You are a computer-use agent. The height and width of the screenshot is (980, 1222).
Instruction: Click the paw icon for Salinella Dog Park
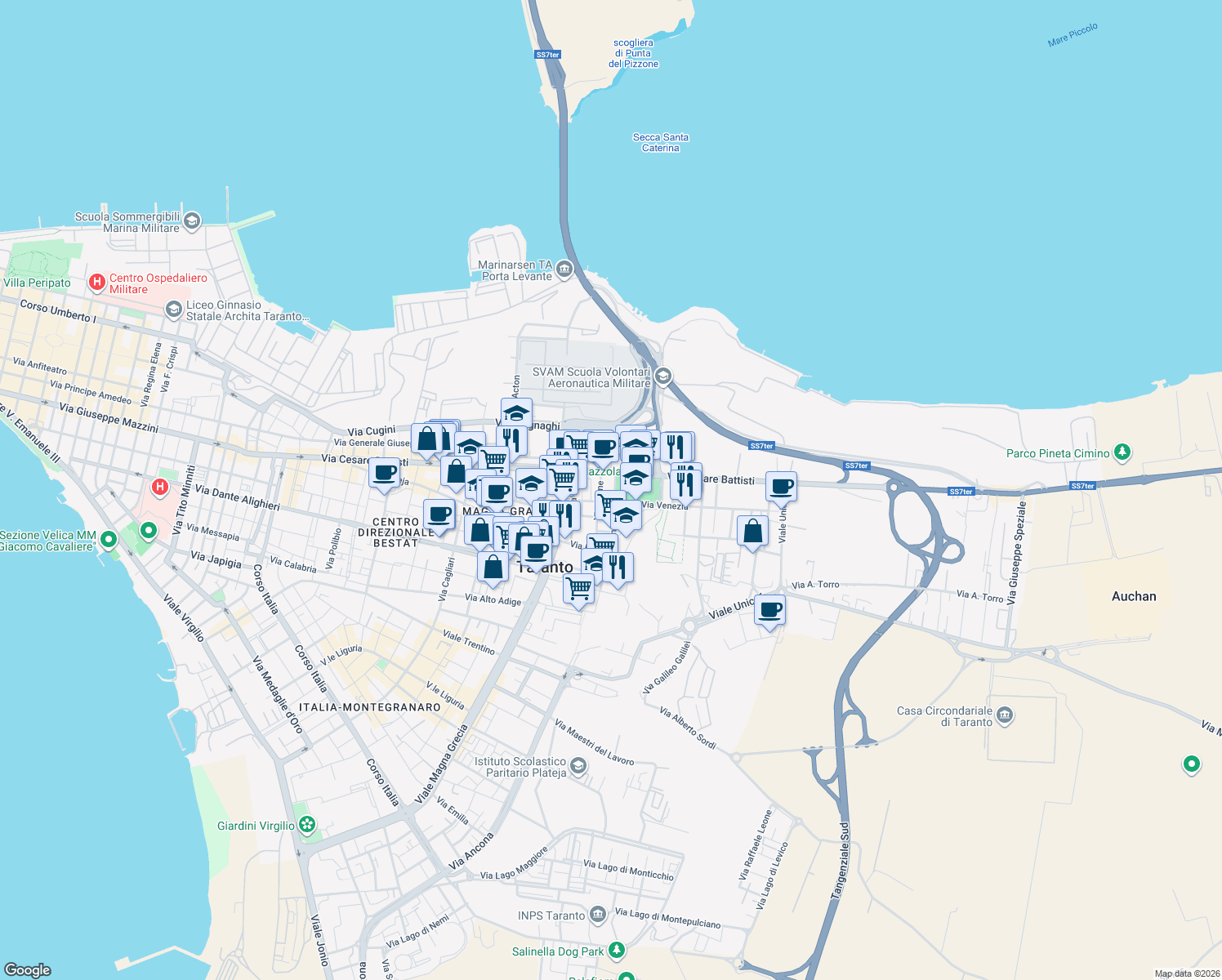617,951
